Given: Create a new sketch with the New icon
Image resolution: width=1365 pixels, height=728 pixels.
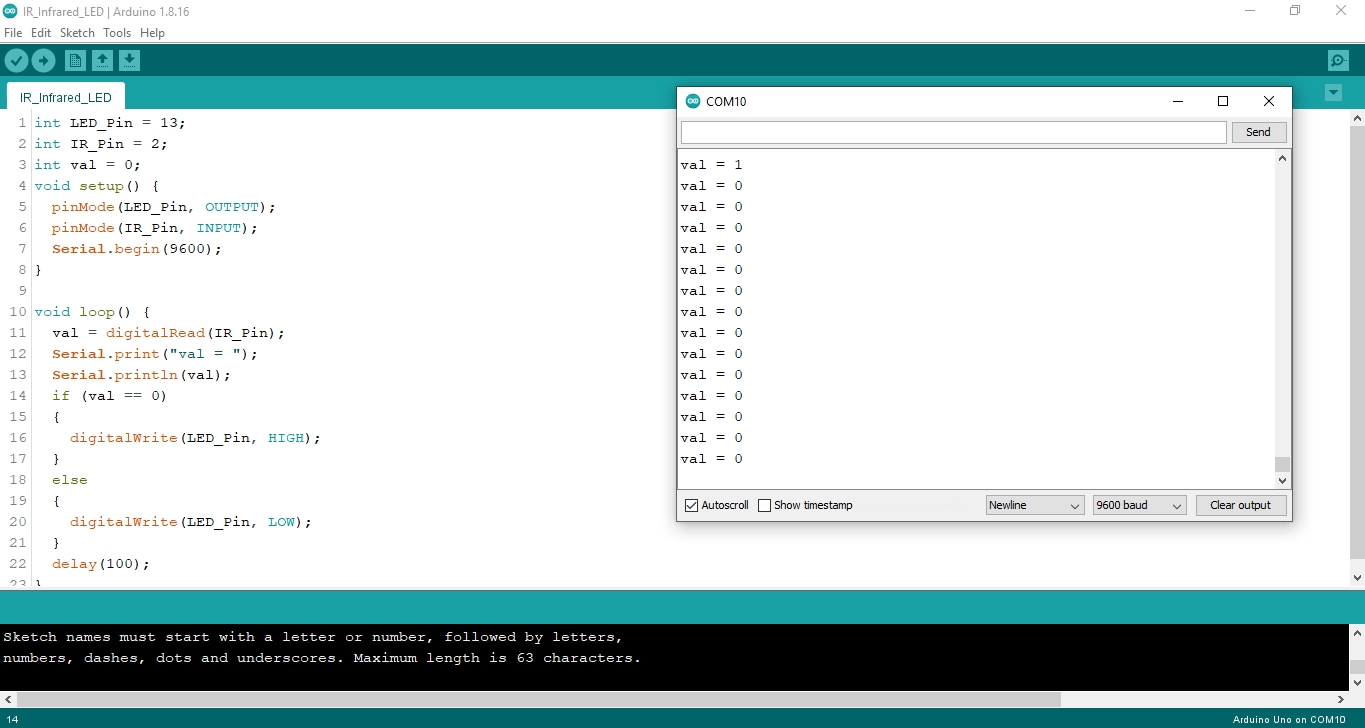Looking at the screenshot, I should [x=75, y=61].
